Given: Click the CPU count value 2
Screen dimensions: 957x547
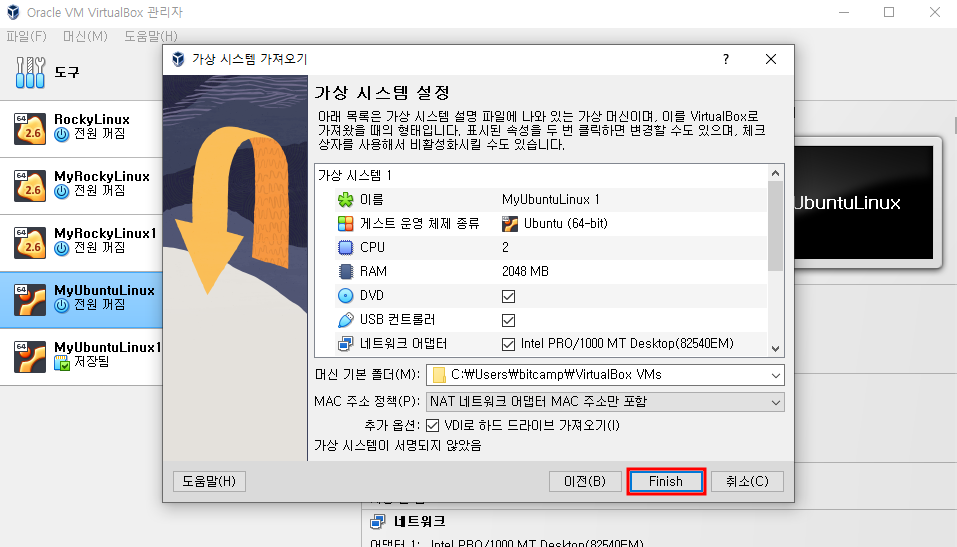Looking at the screenshot, I should coord(505,247).
